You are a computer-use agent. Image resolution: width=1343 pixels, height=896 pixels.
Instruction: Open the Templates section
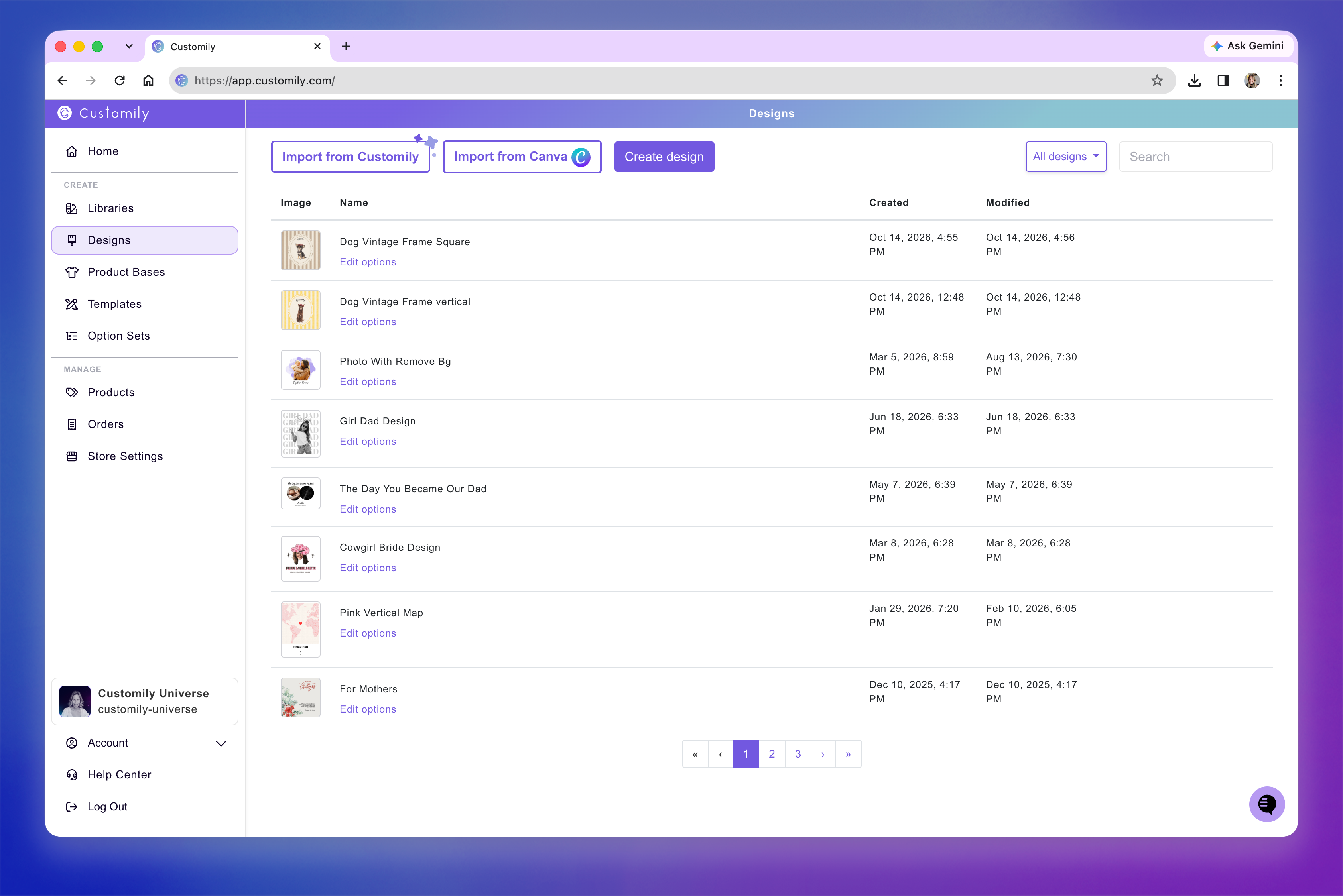click(x=144, y=304)
